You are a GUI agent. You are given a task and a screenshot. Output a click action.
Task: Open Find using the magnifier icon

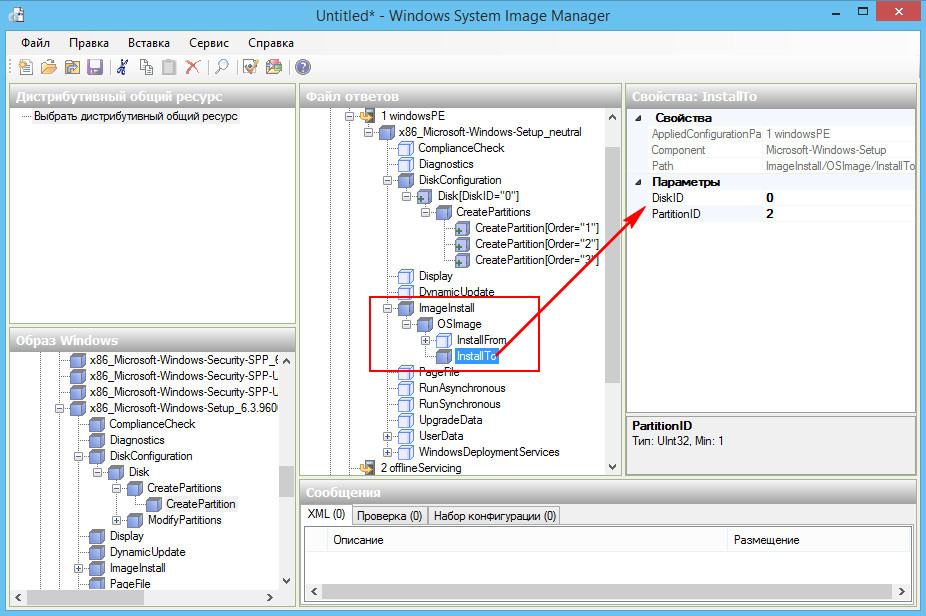click(x=221, y=67)
